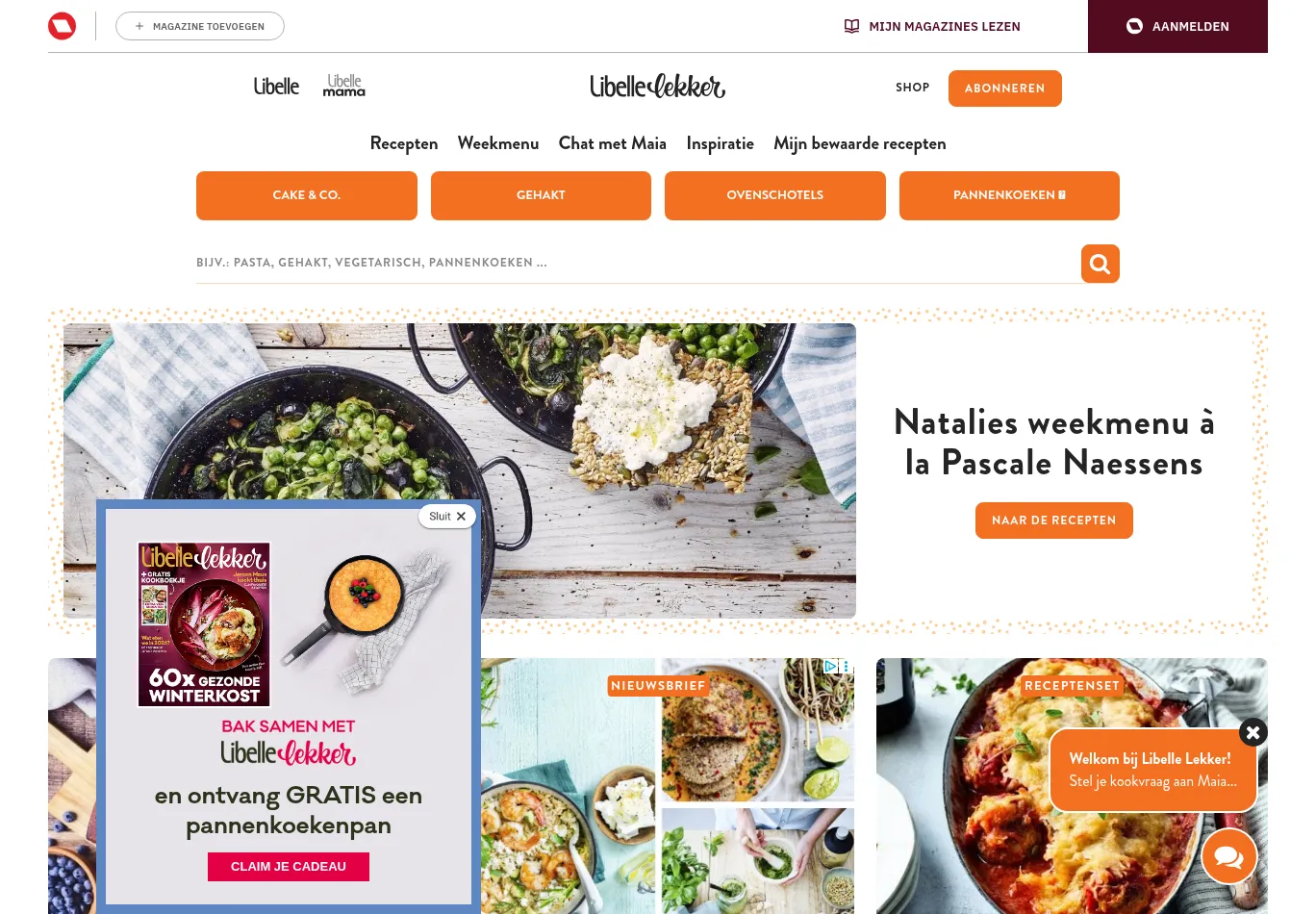The image size is (1316, 914).
Task: Click the Aanmelden button
Action: point(1177,26)
